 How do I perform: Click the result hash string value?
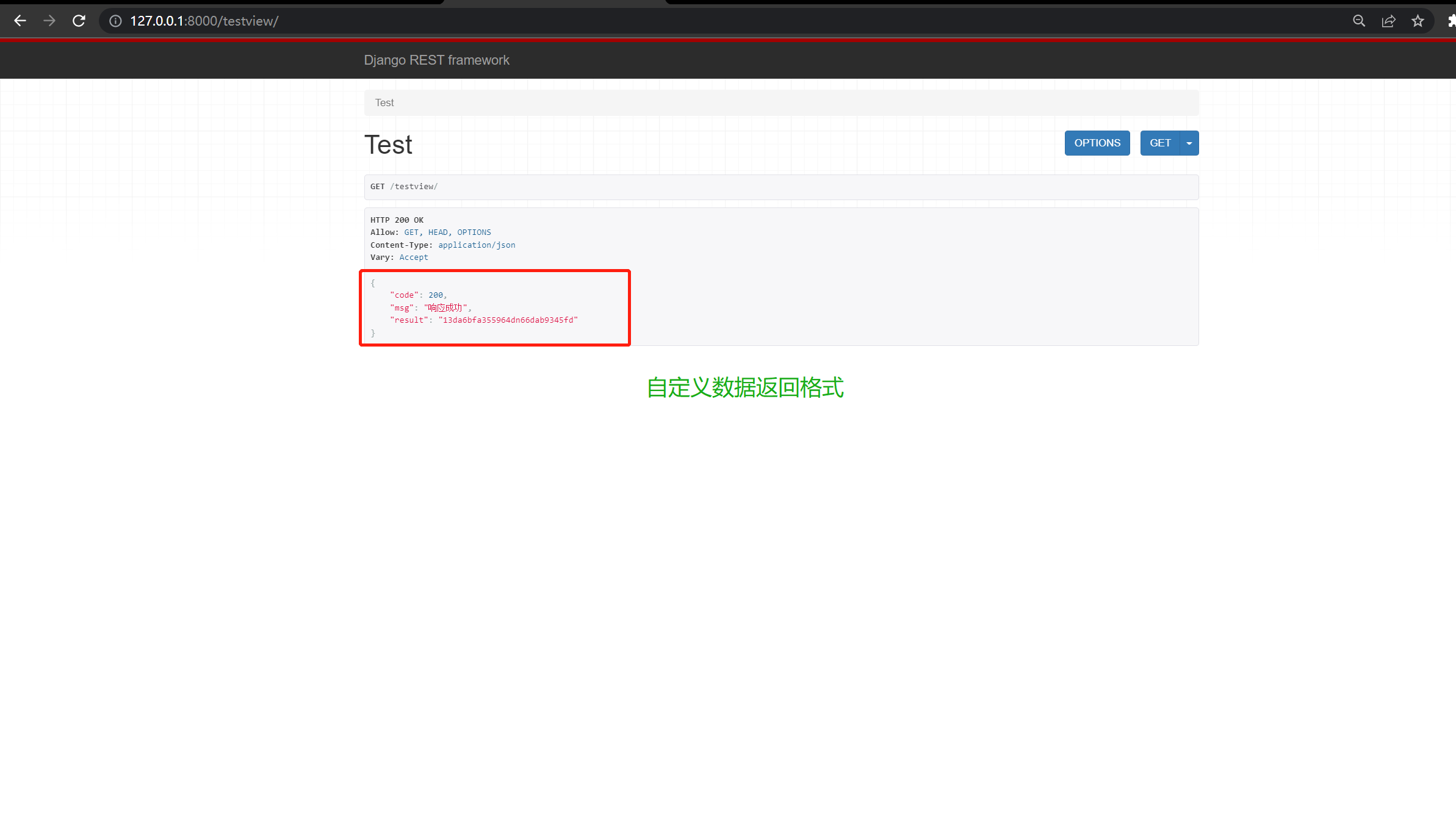point(508,320)
